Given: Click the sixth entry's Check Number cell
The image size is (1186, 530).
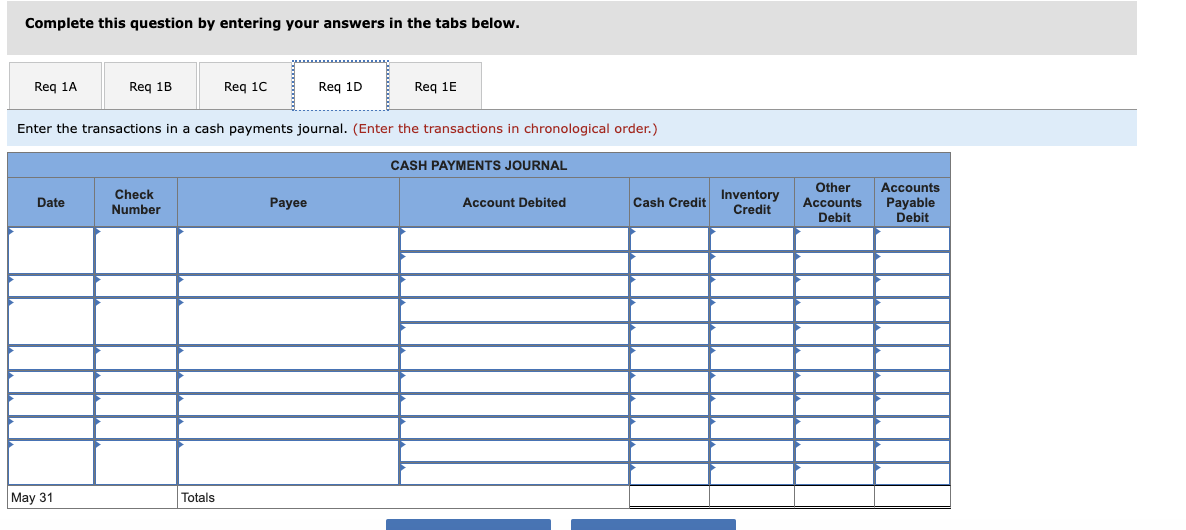Looking at the screenshot, I should click(136, 405).
